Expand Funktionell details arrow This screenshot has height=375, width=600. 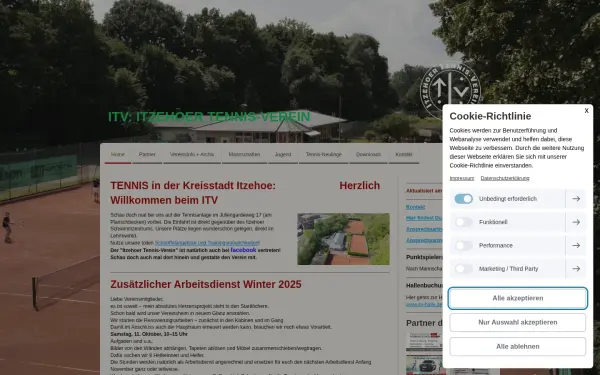576,222
